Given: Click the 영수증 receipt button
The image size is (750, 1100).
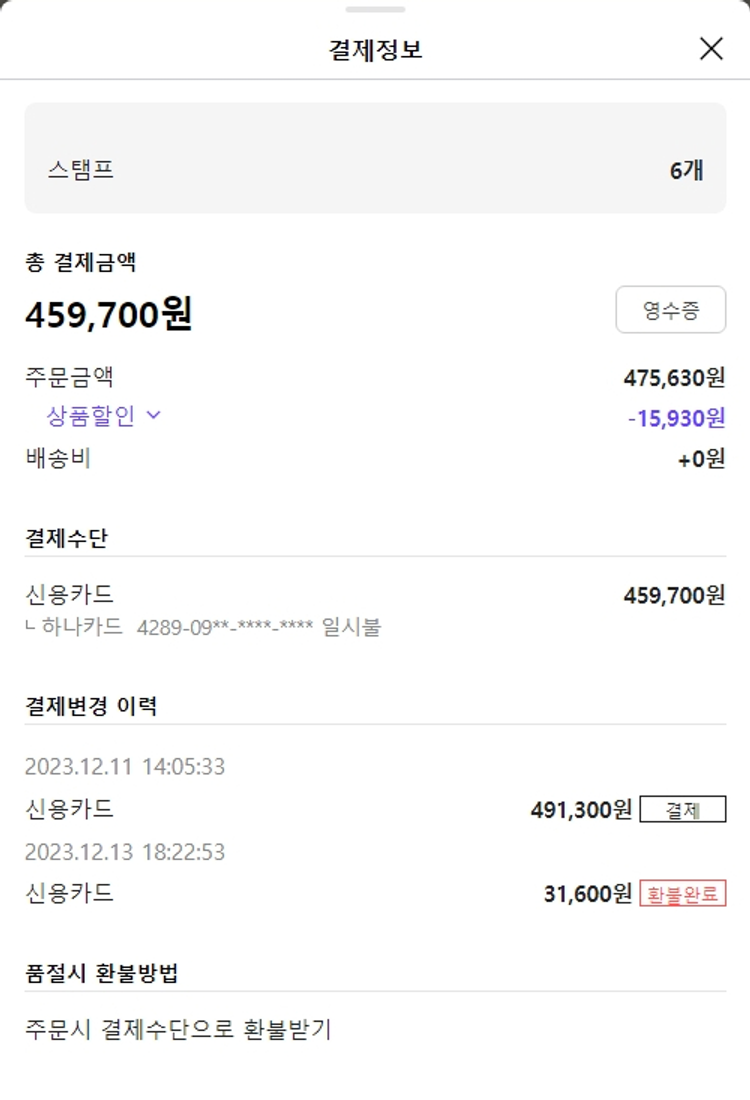Looking at the screenshot, I should pyautogui.click(x=670, y=310).
